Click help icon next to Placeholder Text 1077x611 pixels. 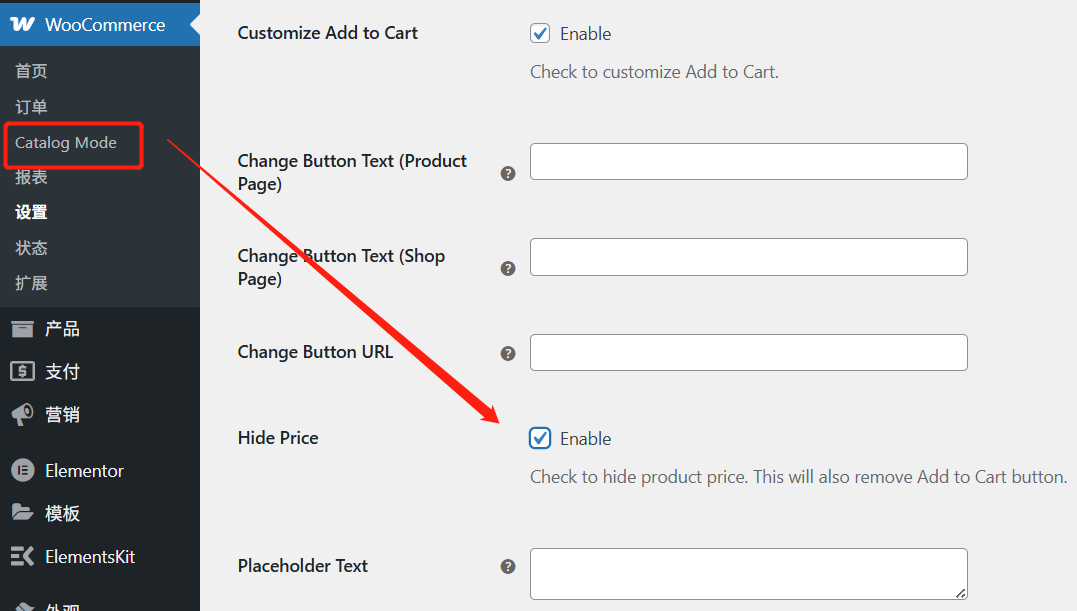pos(508,567)
